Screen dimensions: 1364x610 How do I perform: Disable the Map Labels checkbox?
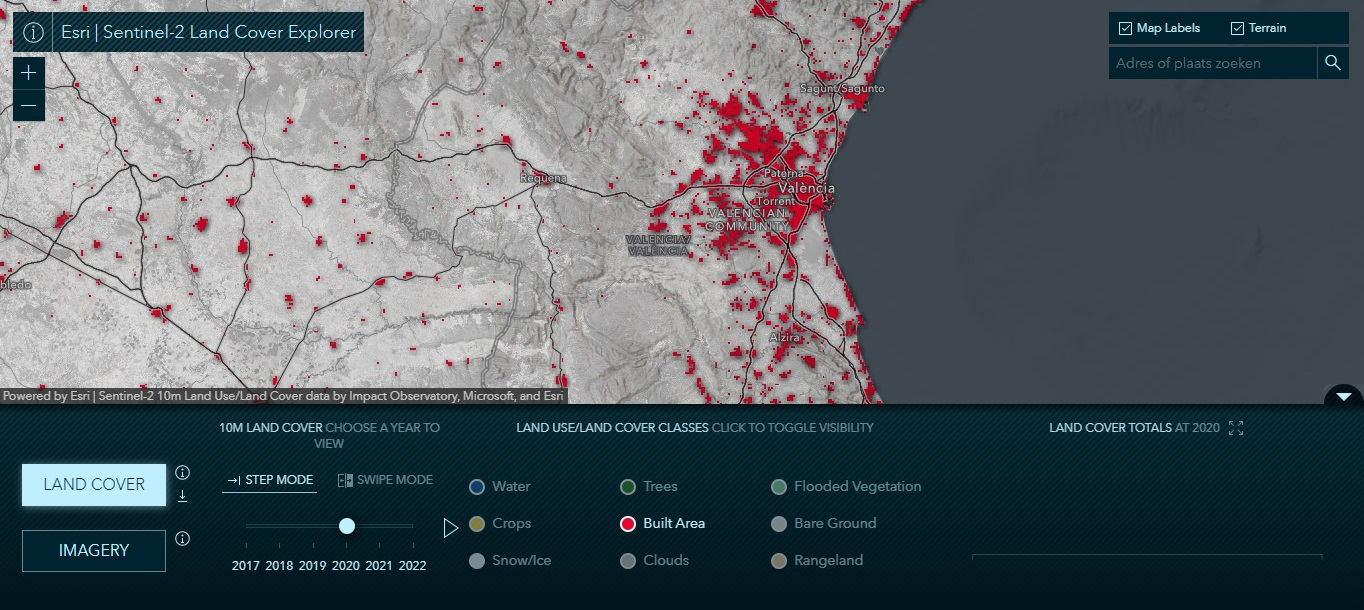click(x=1125, y=27)
